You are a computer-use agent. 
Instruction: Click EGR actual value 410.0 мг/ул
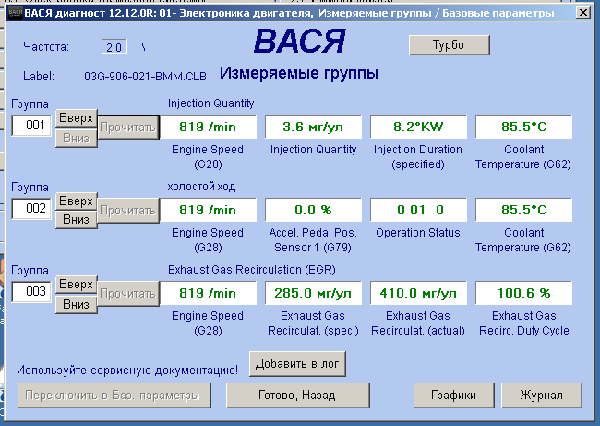[x=418, y=293]
